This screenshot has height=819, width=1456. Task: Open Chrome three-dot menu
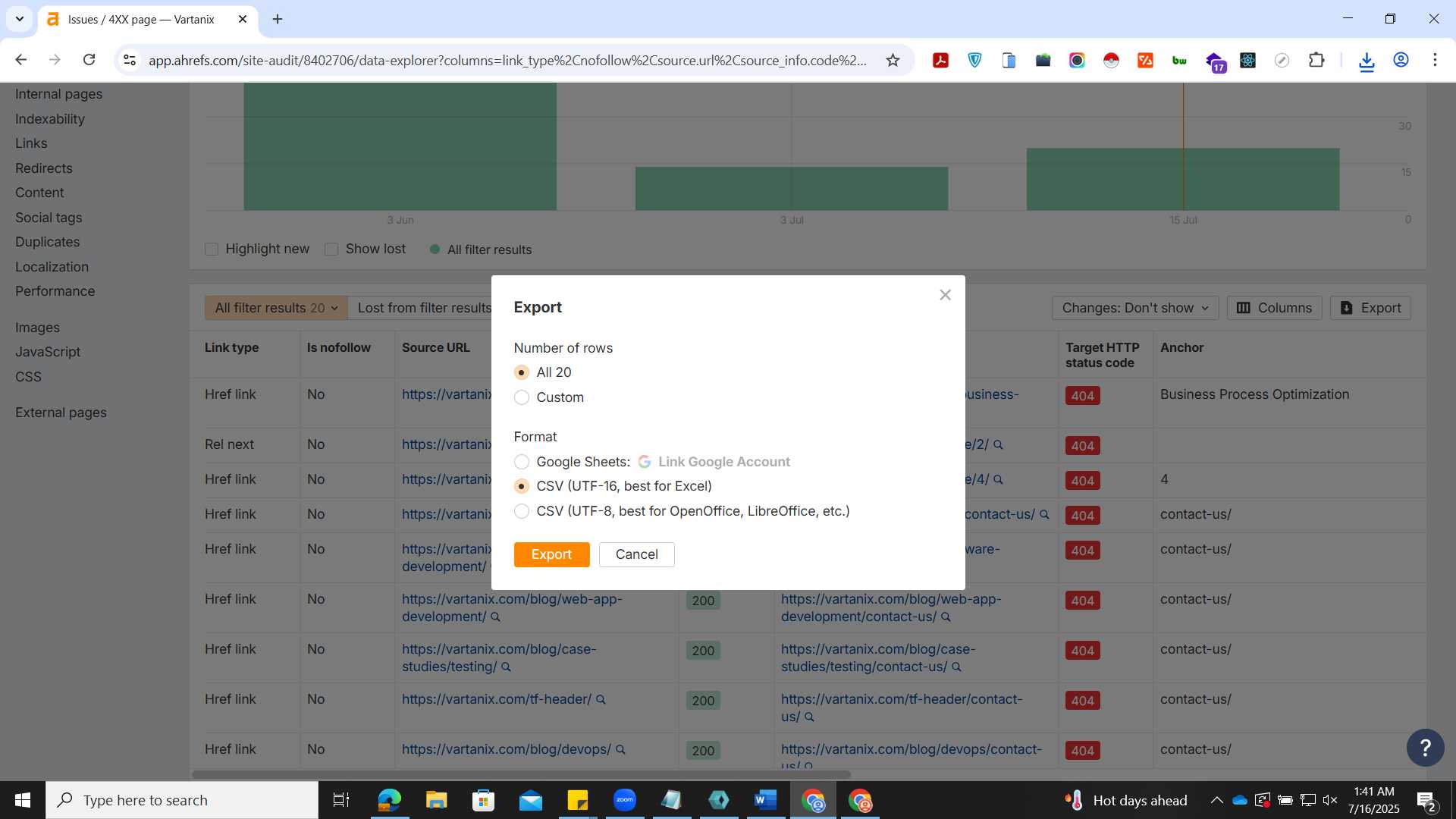tap(1435, 60)
